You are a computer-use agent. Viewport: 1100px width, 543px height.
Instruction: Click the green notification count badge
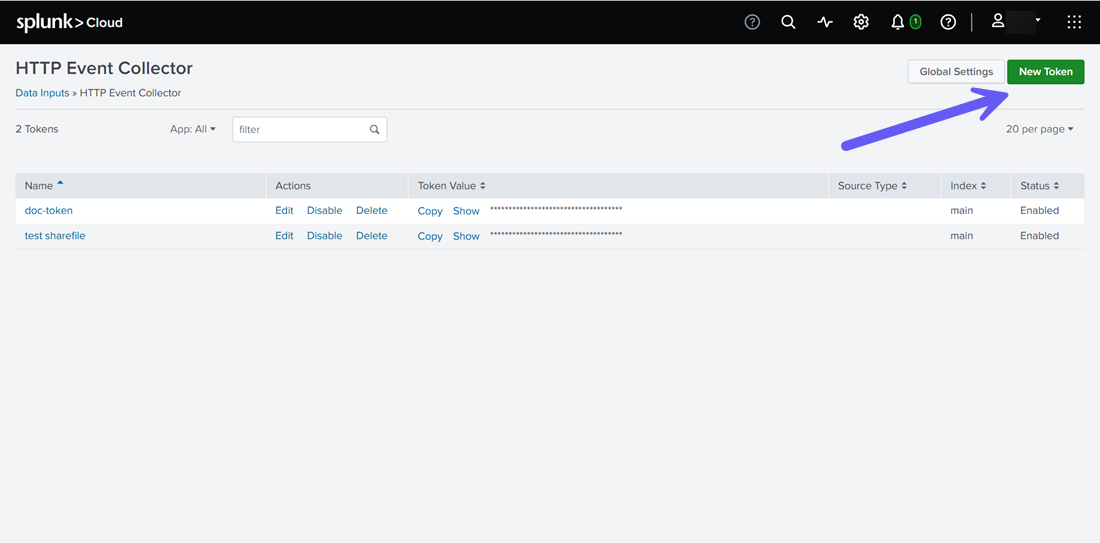[x=915, y=22]
